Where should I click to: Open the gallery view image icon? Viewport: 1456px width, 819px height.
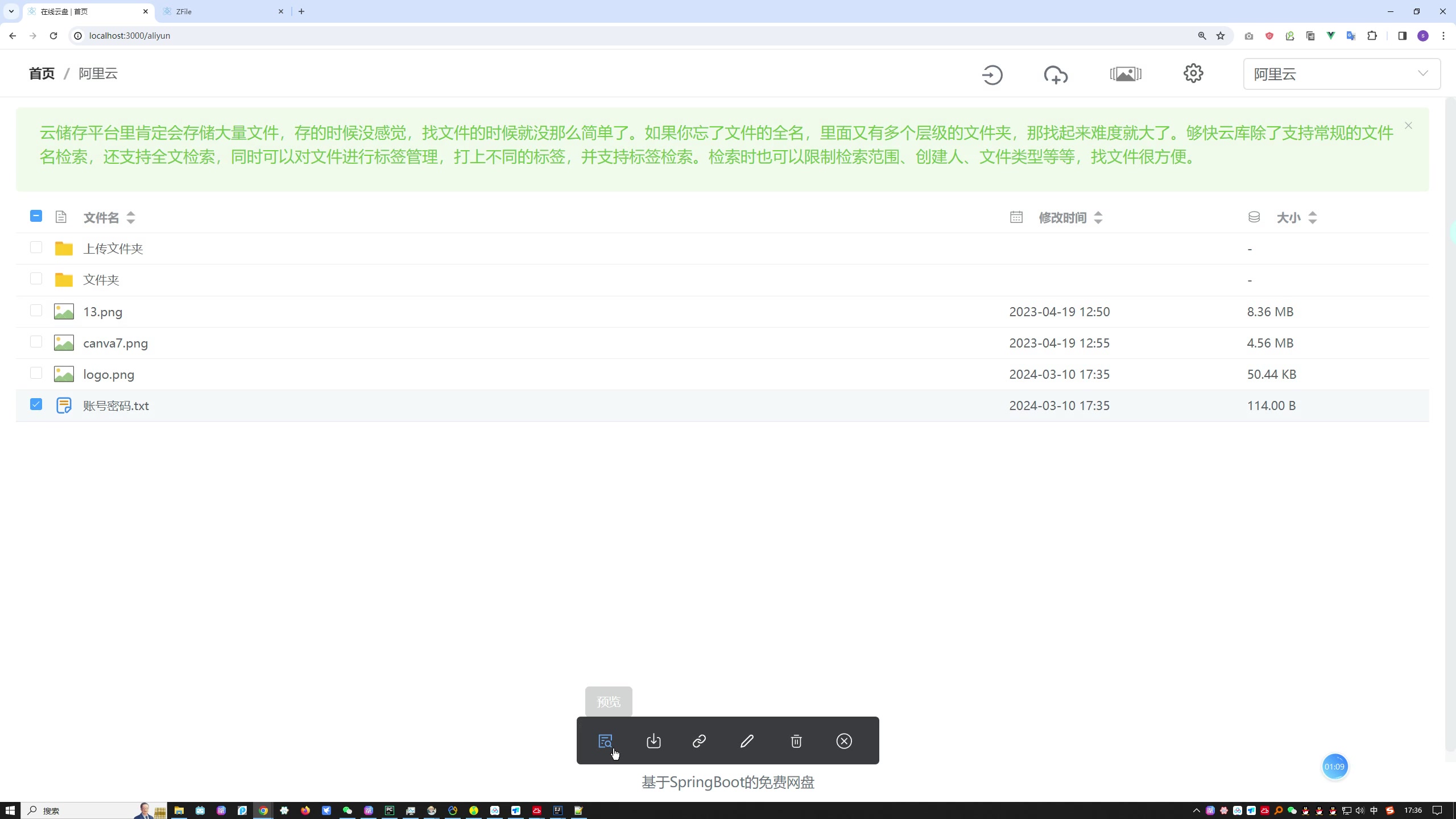(1126, 74)
